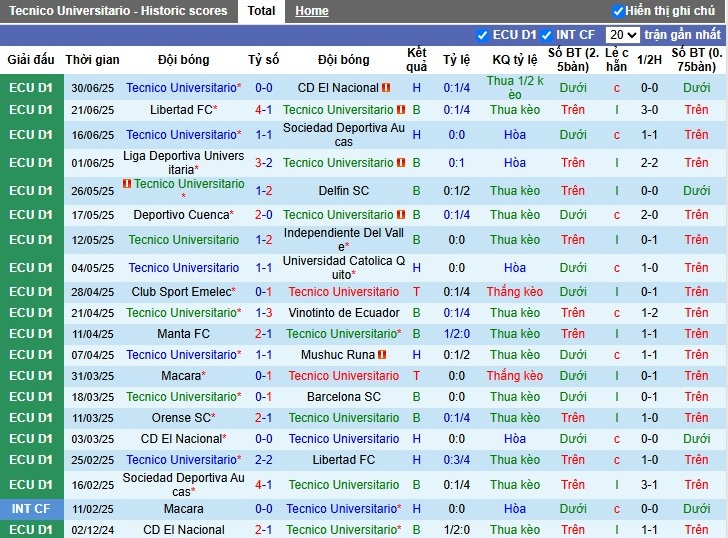Click the 3-0 half-time score on 21/06/25
728x538 pixels.
click(649, 110)
